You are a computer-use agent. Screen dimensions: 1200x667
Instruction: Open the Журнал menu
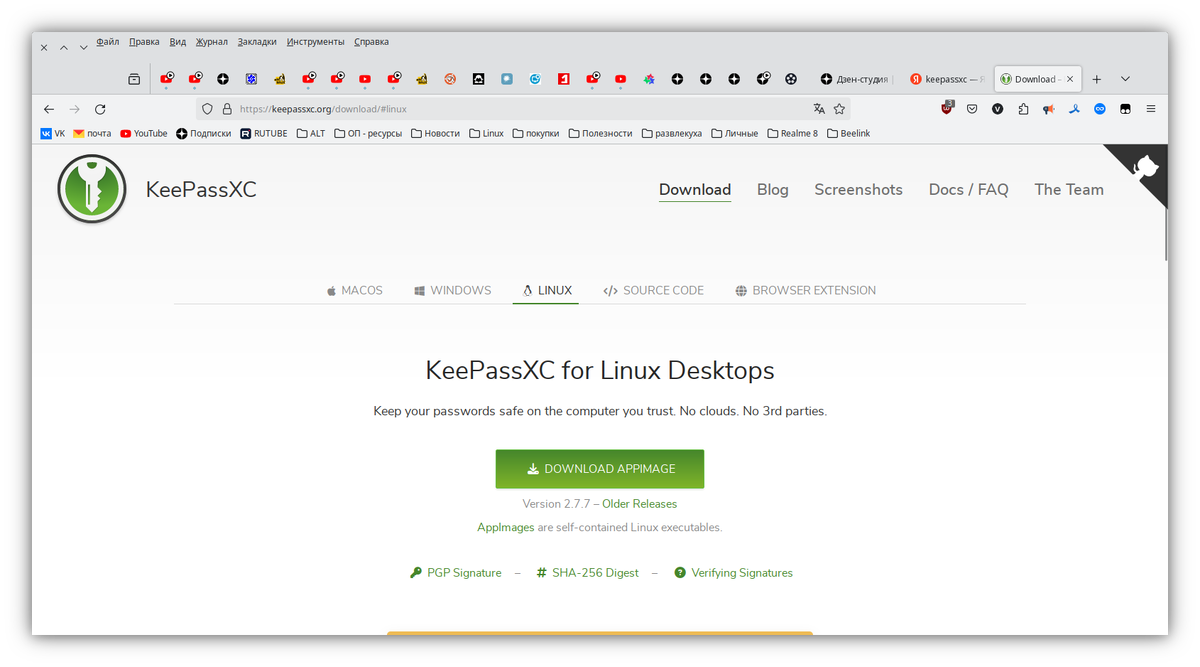point(211,42)
